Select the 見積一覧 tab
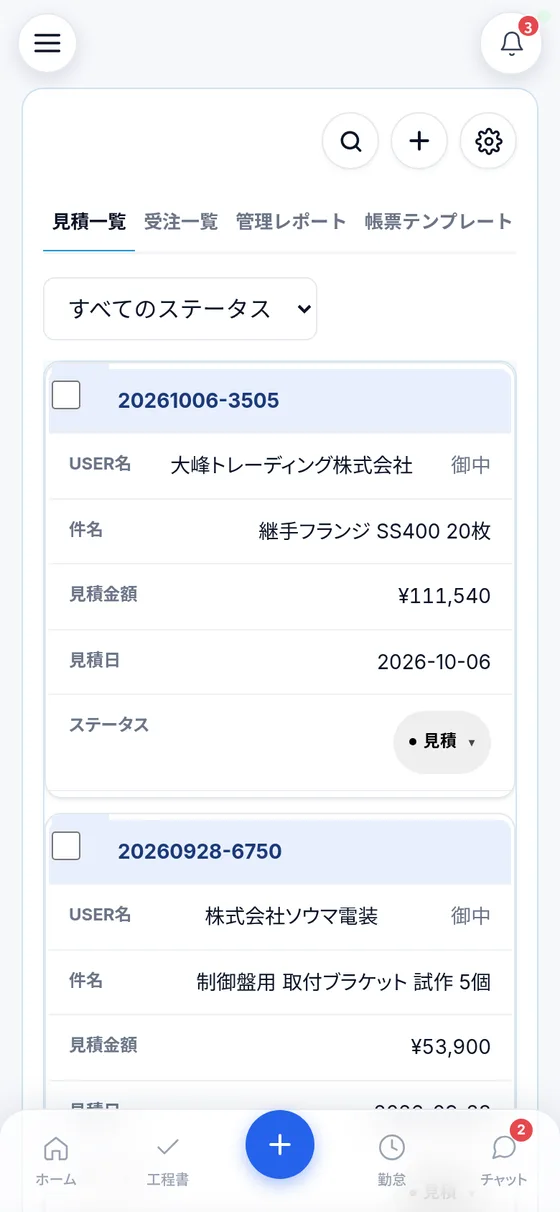 pos(90,221)
